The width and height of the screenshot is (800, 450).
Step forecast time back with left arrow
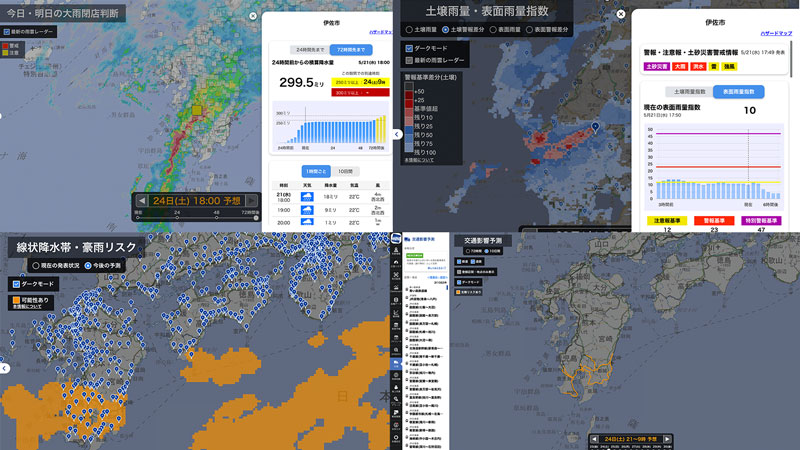(x=145, y=201)
